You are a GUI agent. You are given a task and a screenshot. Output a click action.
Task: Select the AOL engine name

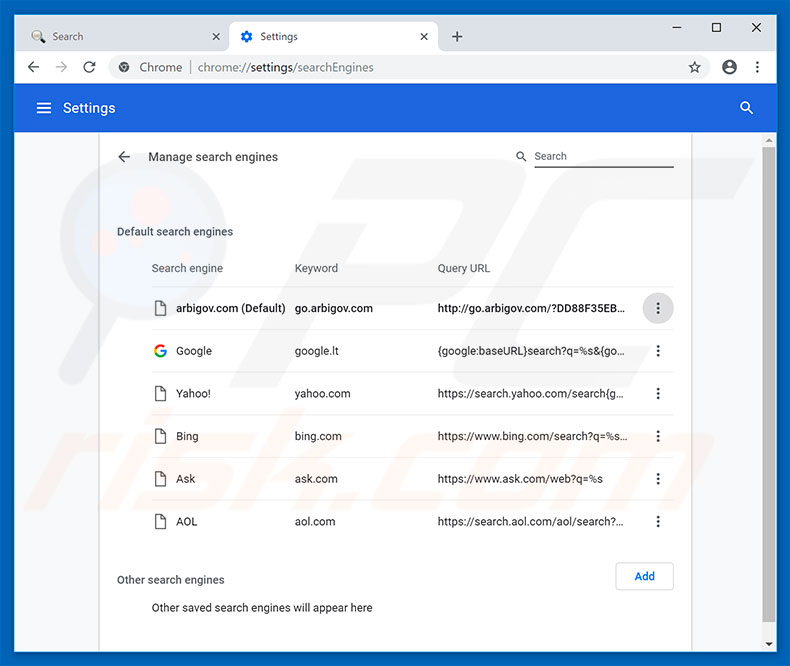186,521
